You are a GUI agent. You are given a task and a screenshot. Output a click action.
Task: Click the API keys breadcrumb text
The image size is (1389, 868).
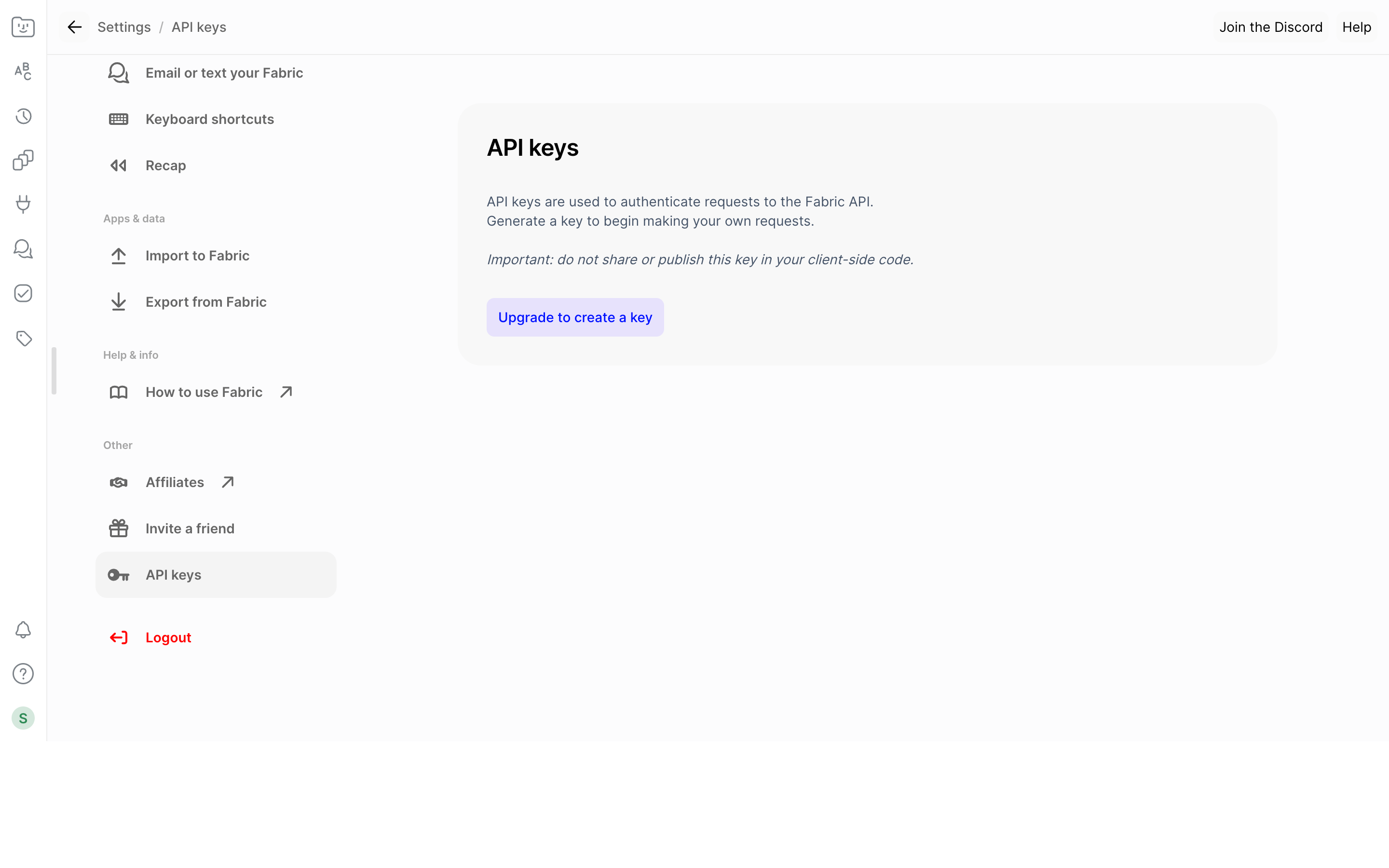[x=199, y=27]
